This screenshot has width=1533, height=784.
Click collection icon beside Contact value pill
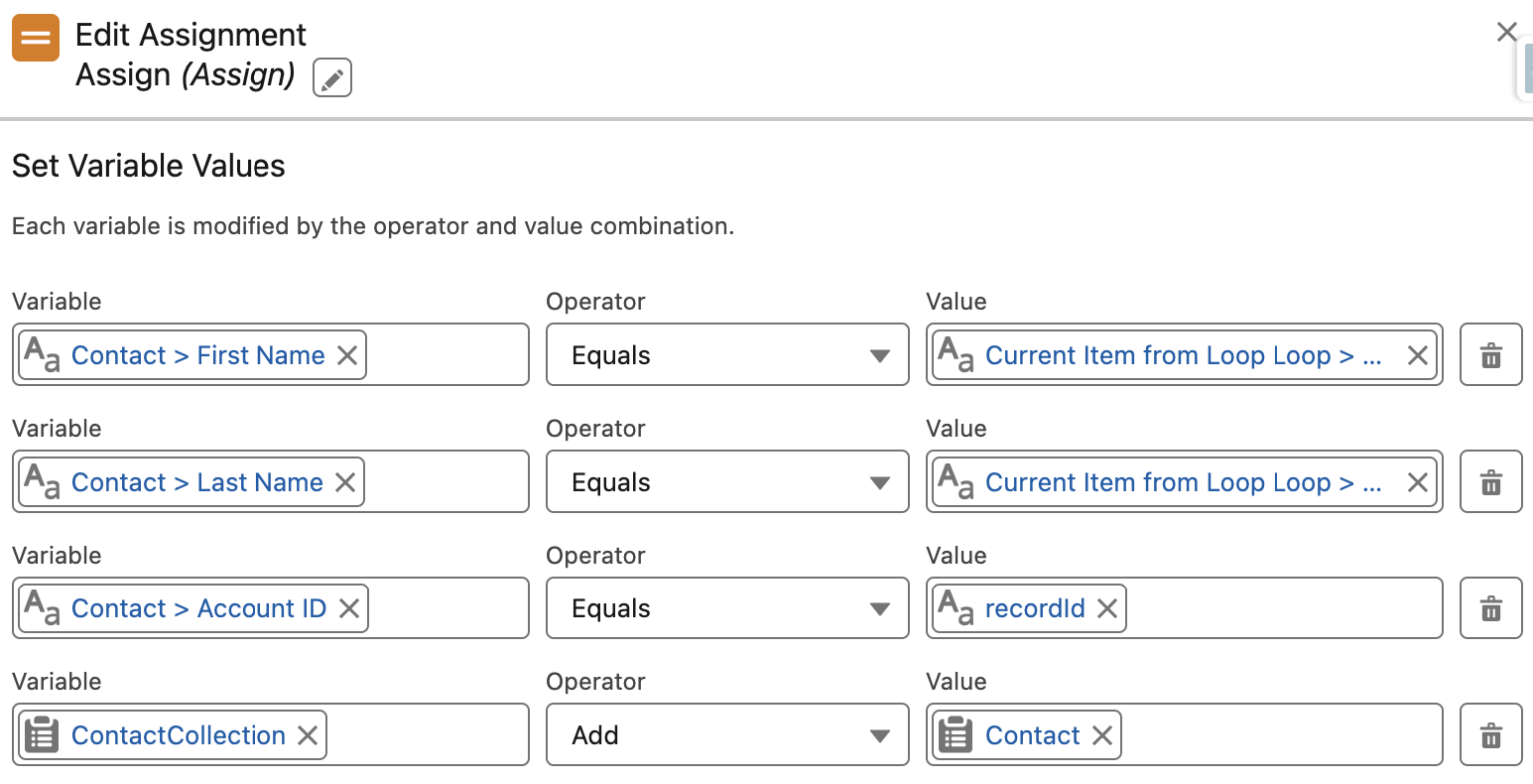tap(956, 735)
